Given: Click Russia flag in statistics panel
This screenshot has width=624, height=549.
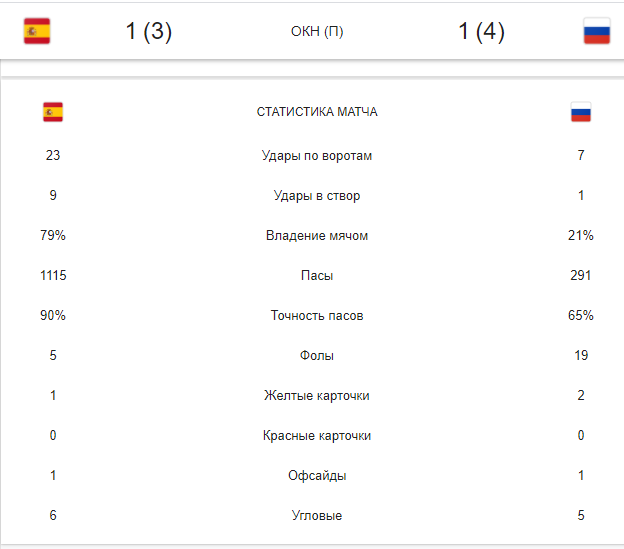Looking at the screenshot, I should (581, 112).
